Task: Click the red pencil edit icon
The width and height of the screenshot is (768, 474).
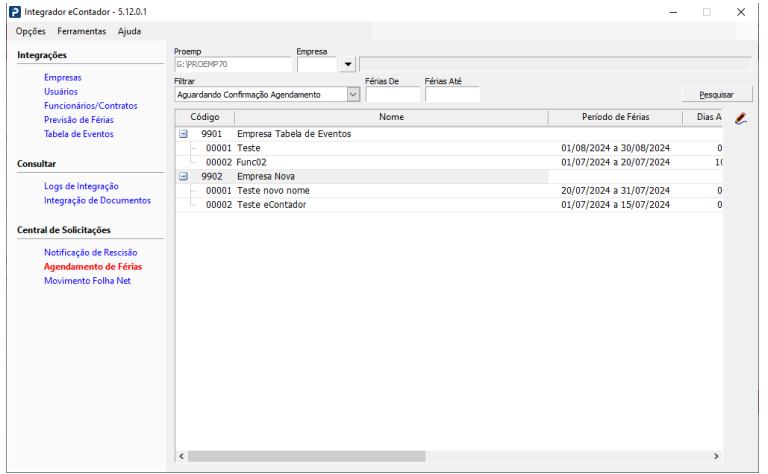Action: pyautogui.click(x=741, y=118)
